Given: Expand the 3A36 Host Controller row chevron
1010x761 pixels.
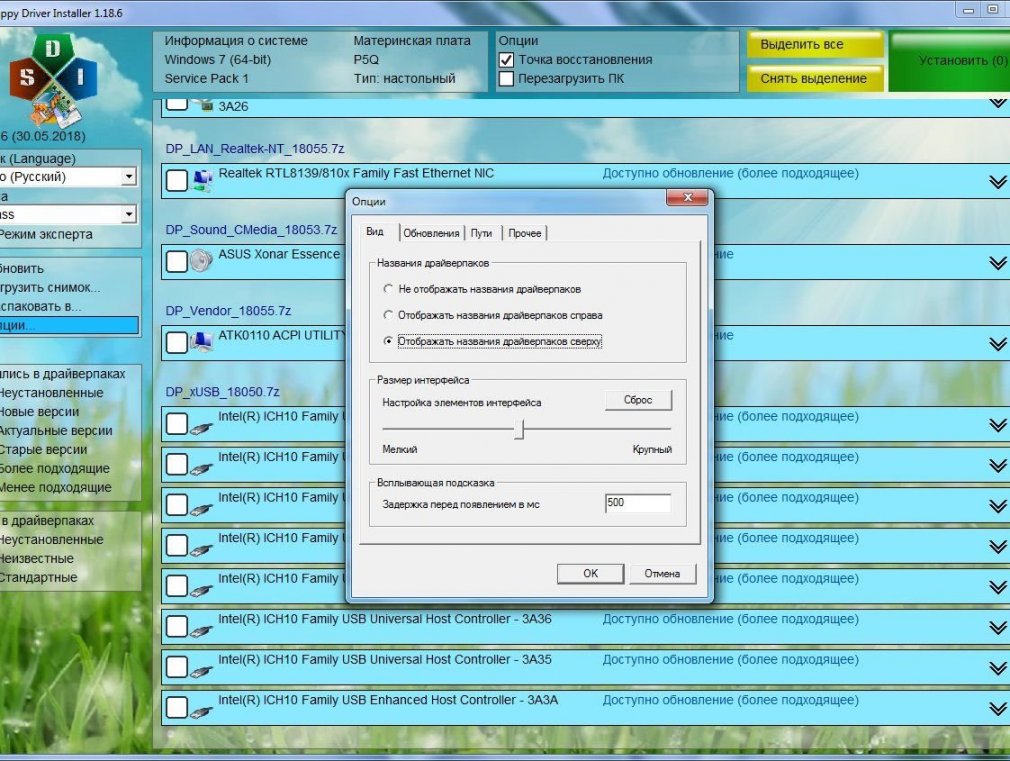Looking at the screenshot, I should tap(997, 628).
